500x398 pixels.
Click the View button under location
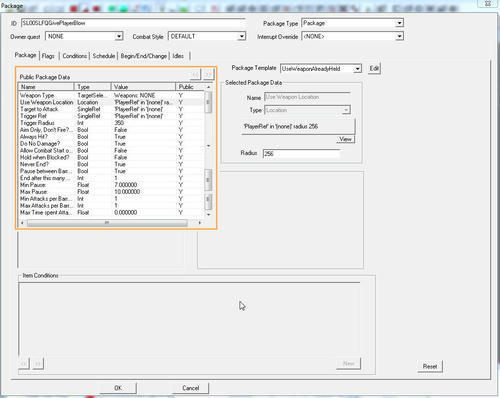(x=346, y=139)
